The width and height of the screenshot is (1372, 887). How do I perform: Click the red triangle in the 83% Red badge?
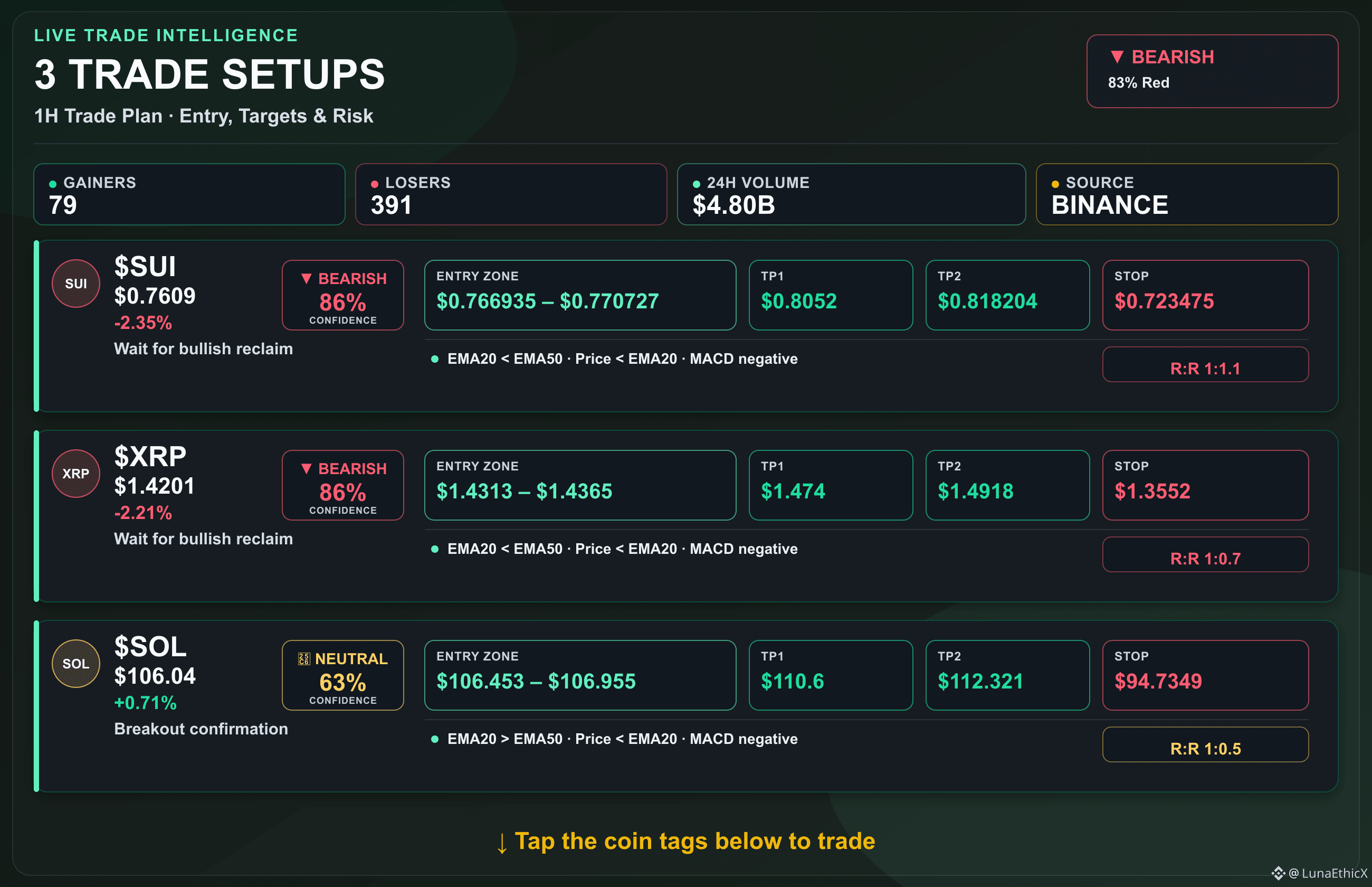pos(1117,56)
